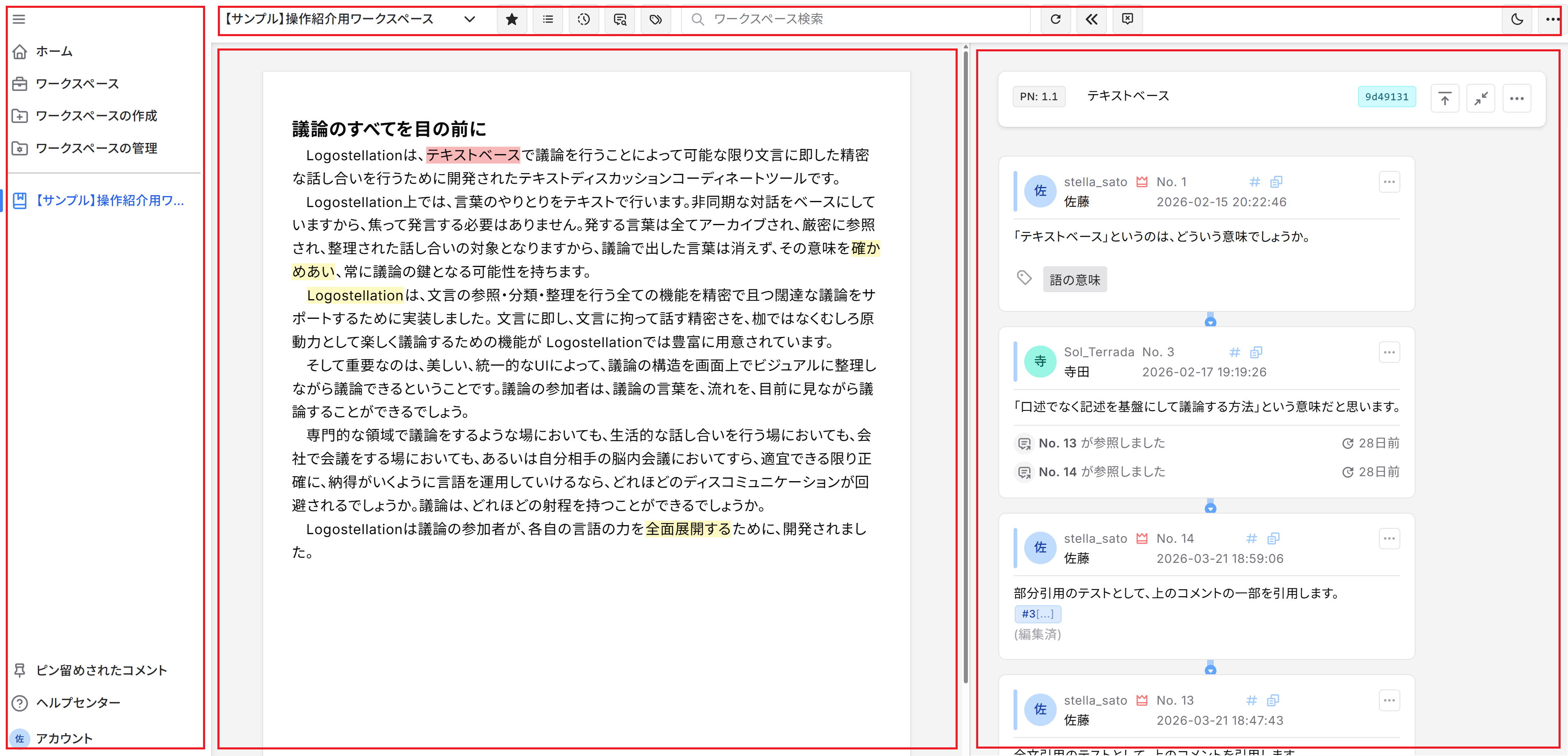Open the tags icon in the toolbar
This screenshot has width=1568, height=756.
tap(656, 19)
